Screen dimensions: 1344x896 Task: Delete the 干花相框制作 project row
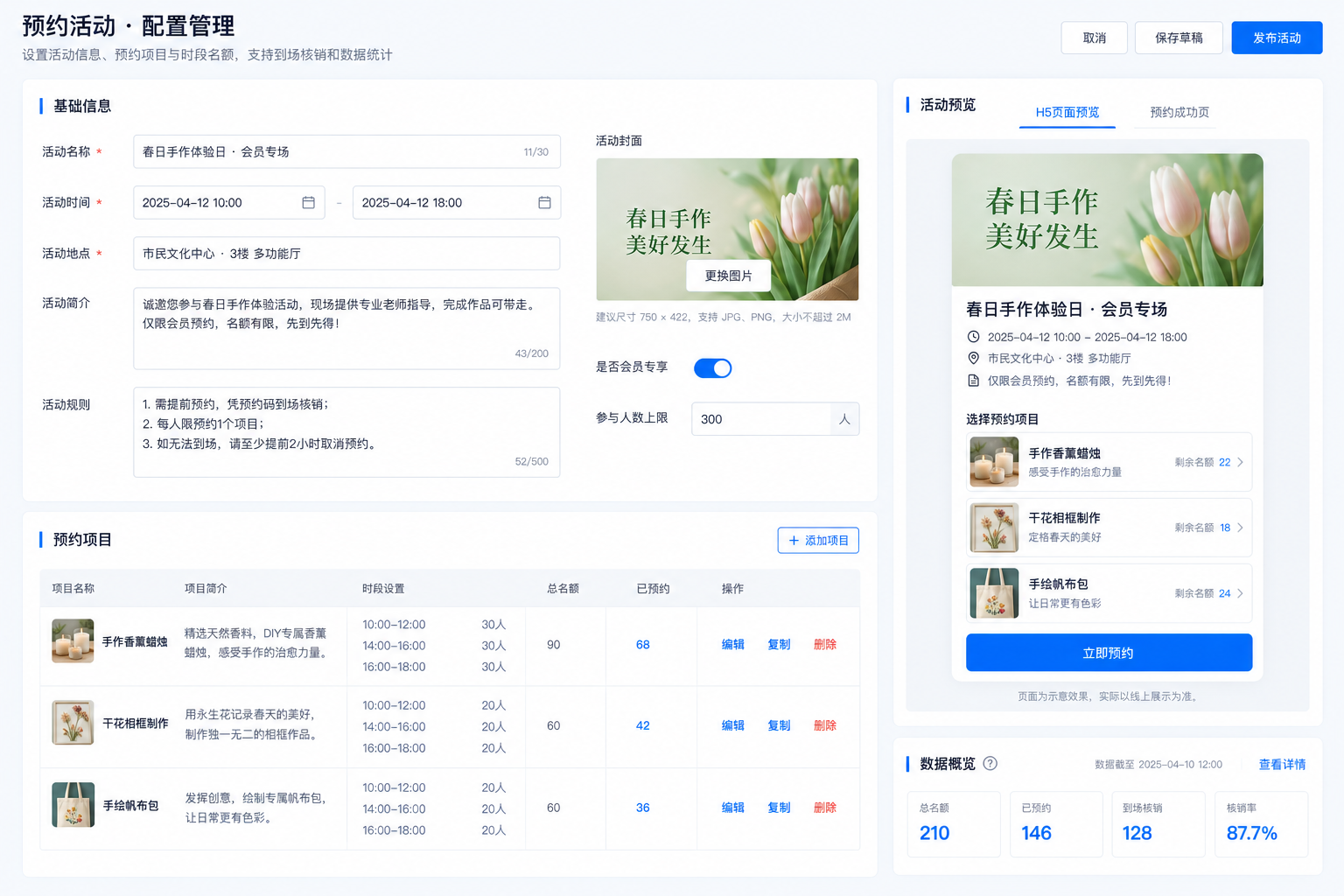click(x=825, y=726)
